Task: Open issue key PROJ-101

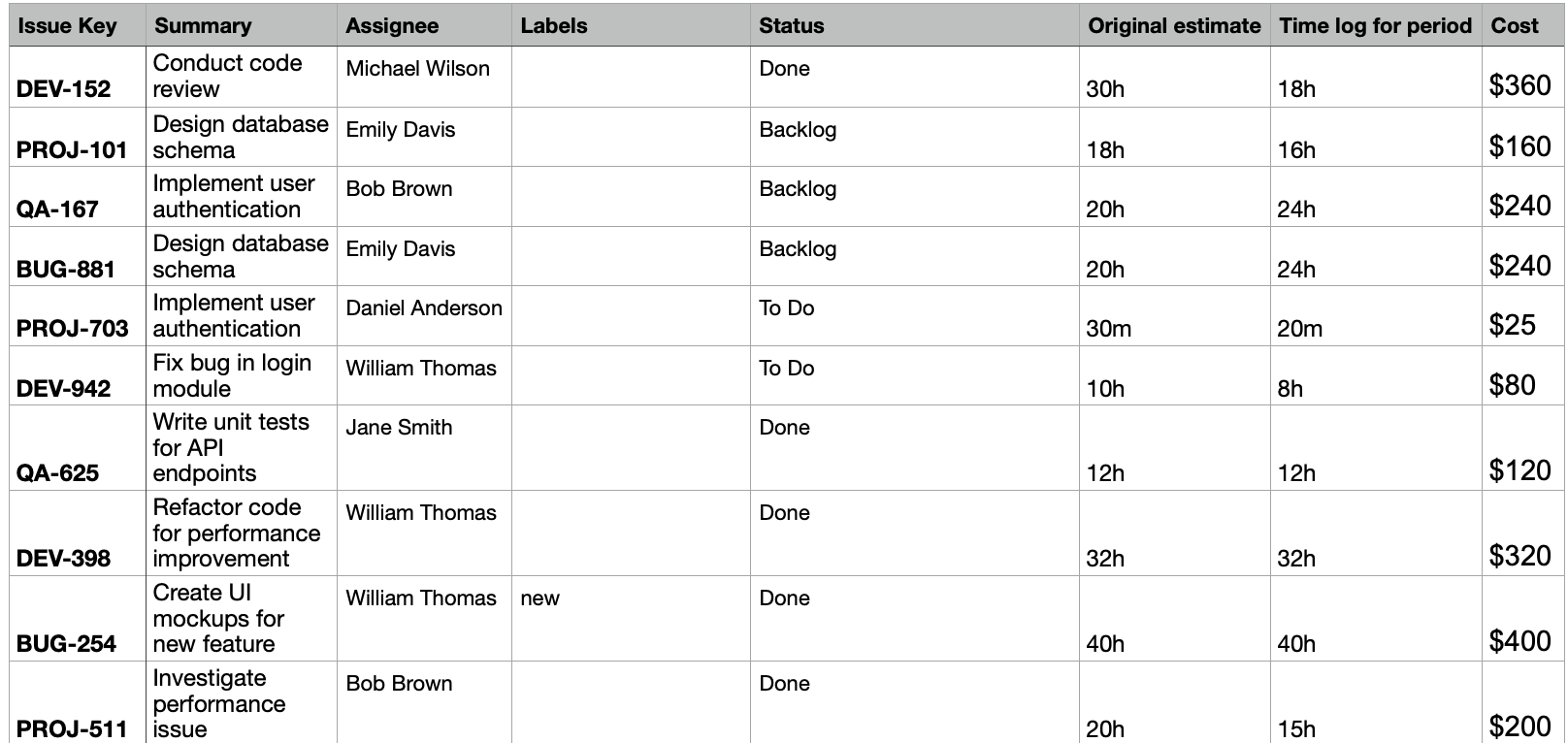Action: 72,150
